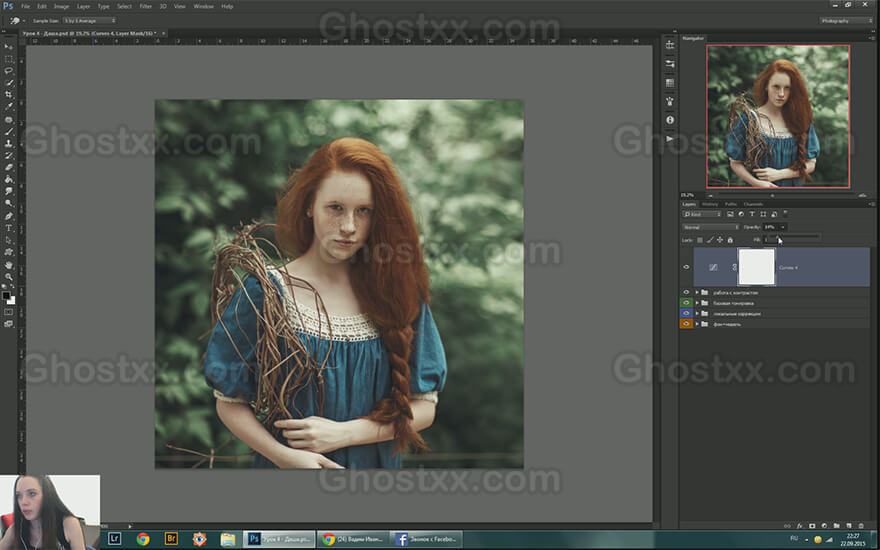The image size is (880, 550).
Task: Open the Image menu
Action: pyautogui.click(x=61, y=6)
